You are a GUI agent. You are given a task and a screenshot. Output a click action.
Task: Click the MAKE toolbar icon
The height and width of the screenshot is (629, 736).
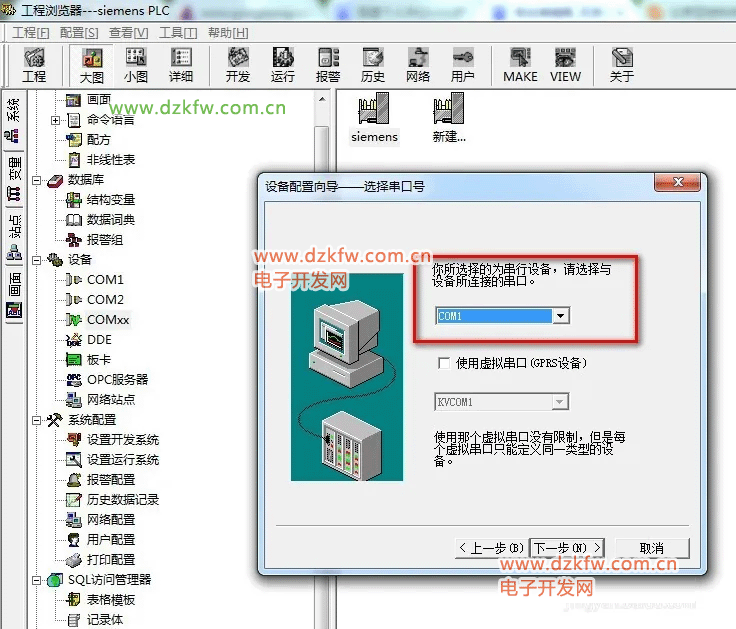click(520, 65)
